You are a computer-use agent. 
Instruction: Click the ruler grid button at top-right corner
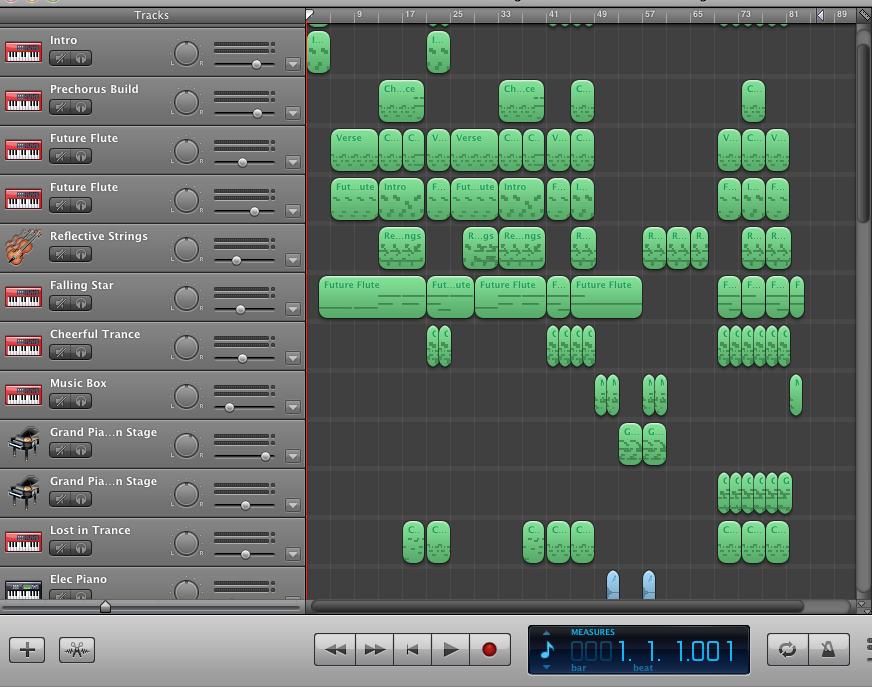864,15
